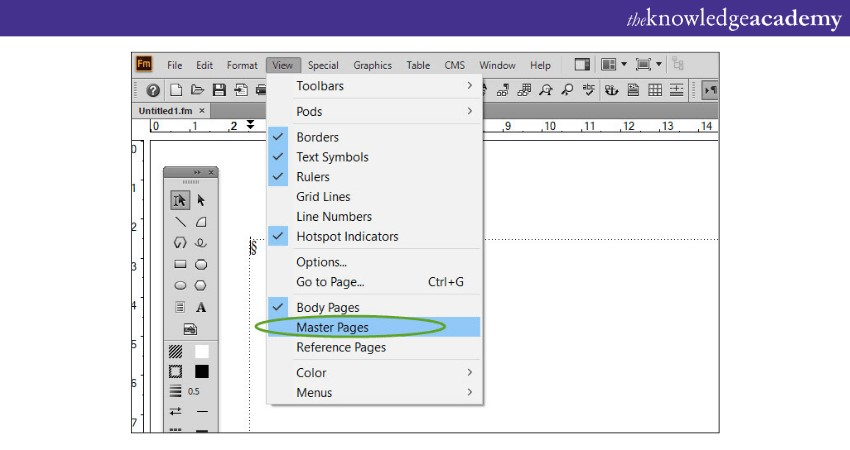This screenshot has width=850, height=450.
Task: Close the Untitled1.fm document tab
Action: [x=202, y=111]
